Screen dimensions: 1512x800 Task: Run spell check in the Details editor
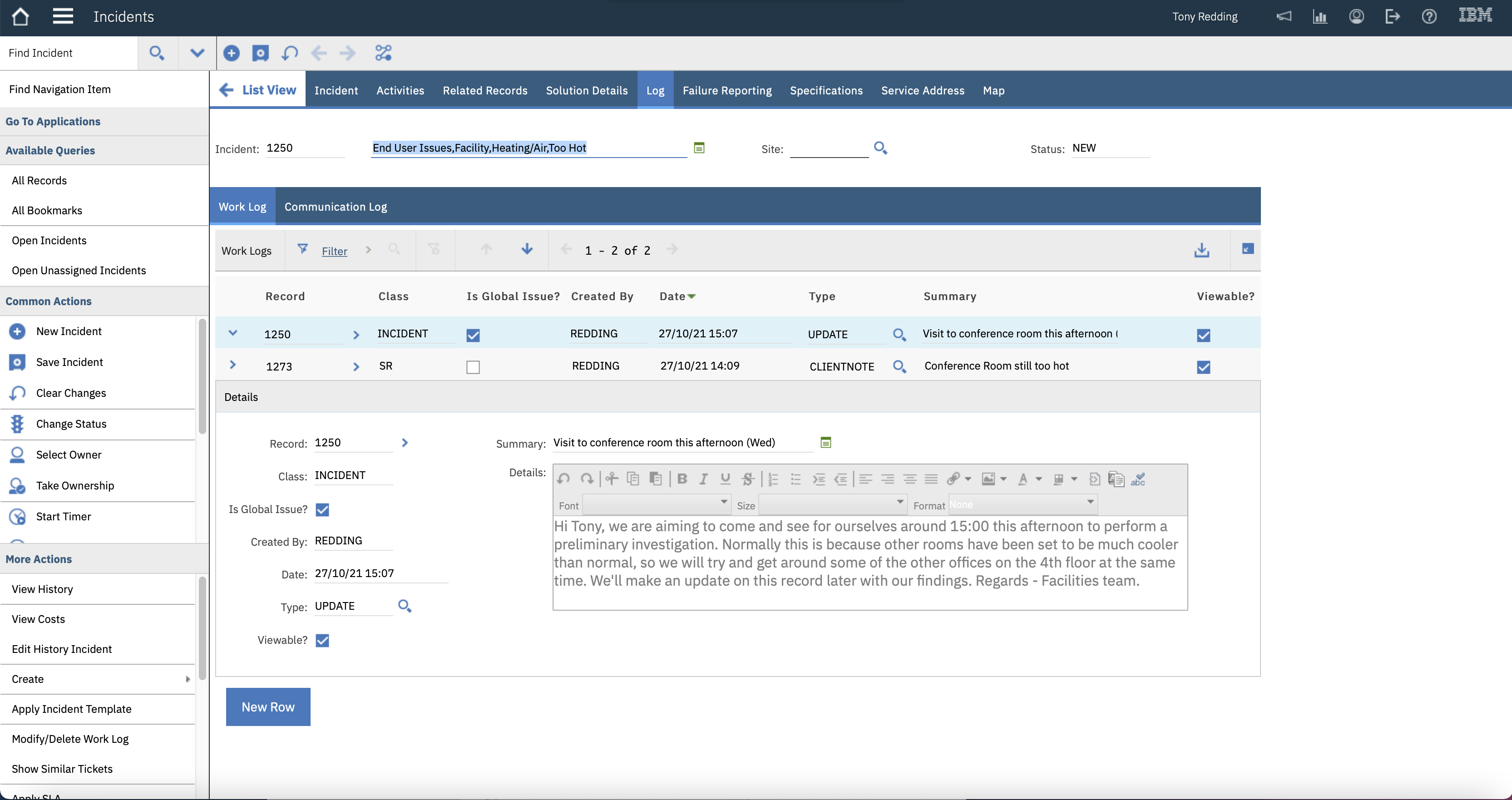click(x=1139, y=480)
